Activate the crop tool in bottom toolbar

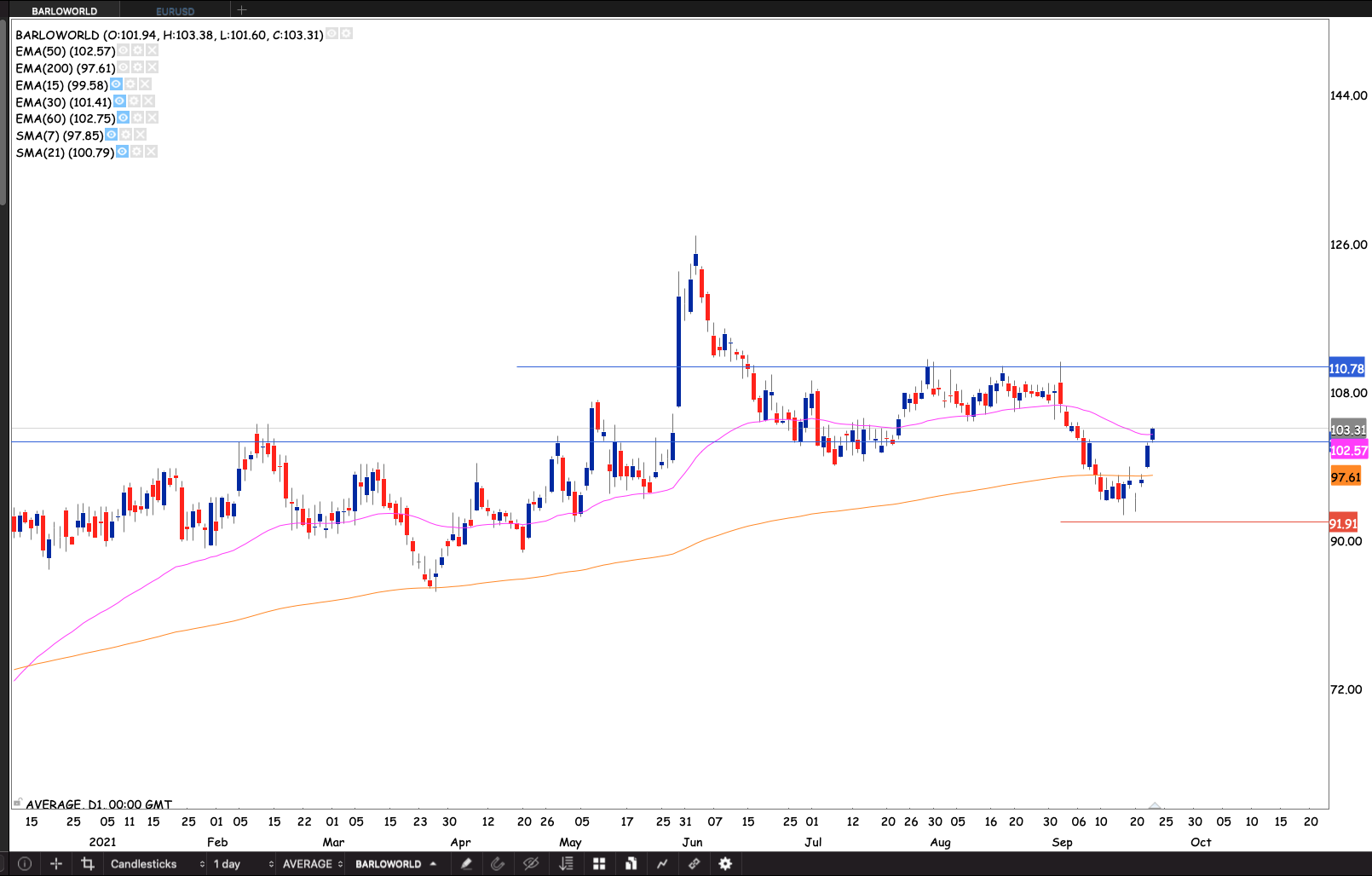(87, 864)
